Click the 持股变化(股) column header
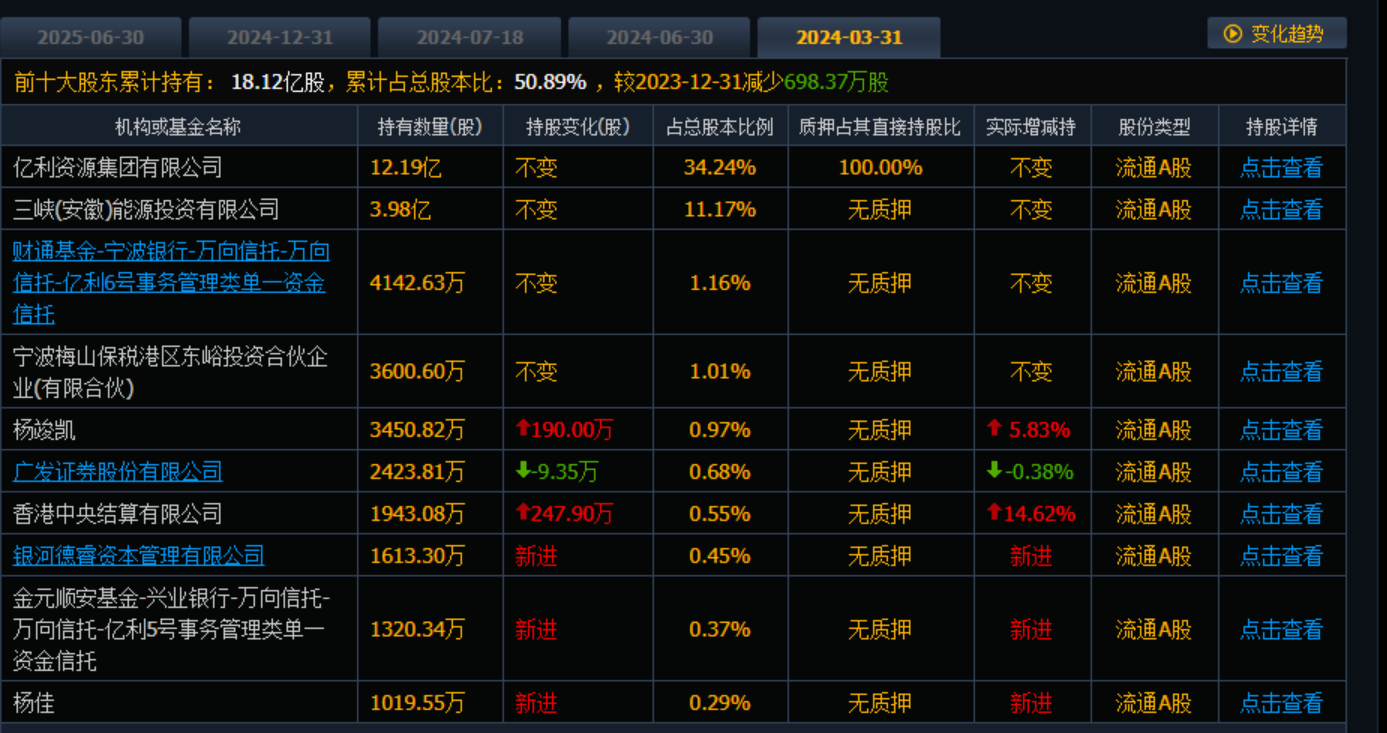This screenshot has height=733, width=1387. 578,127
